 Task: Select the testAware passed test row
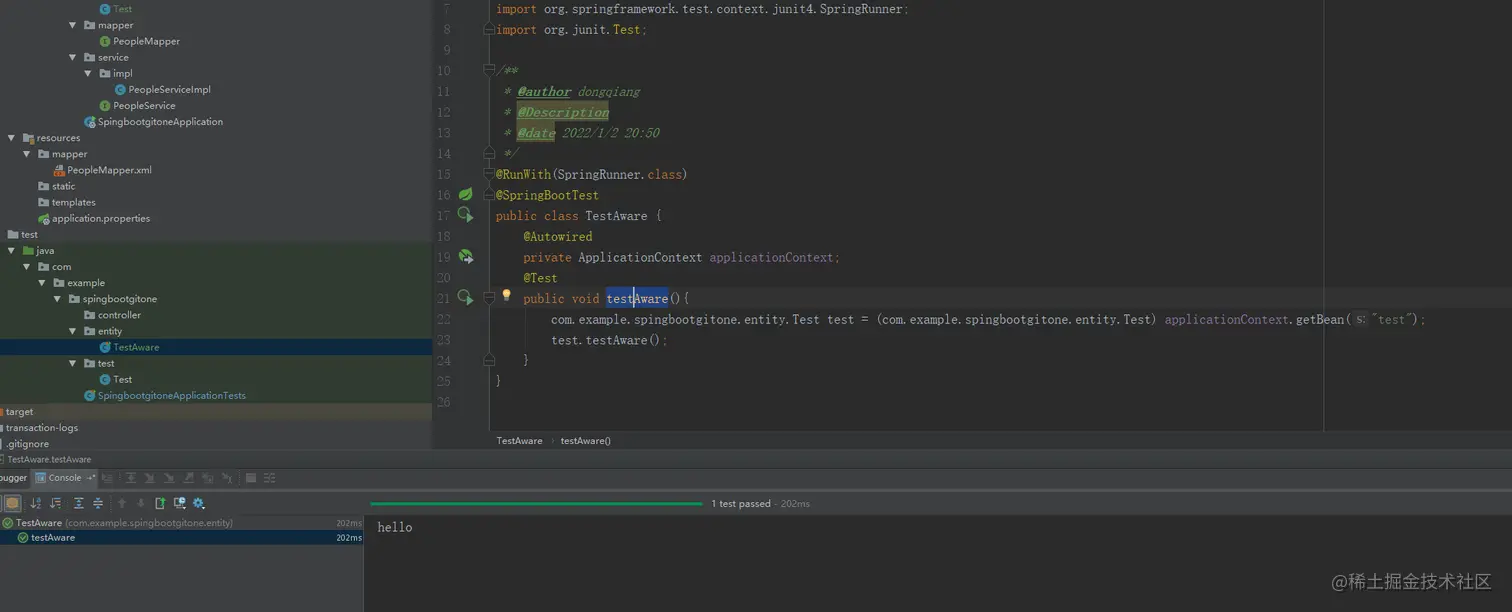[x=181, y=537]
